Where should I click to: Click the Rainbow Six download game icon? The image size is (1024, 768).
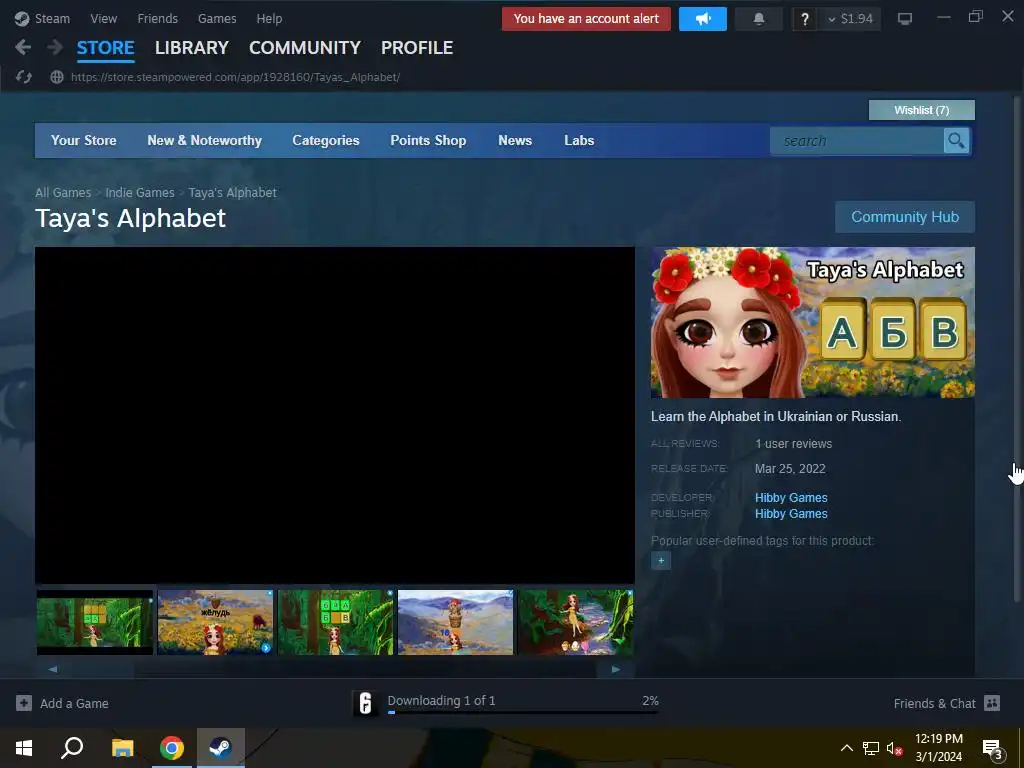[366, 703]
